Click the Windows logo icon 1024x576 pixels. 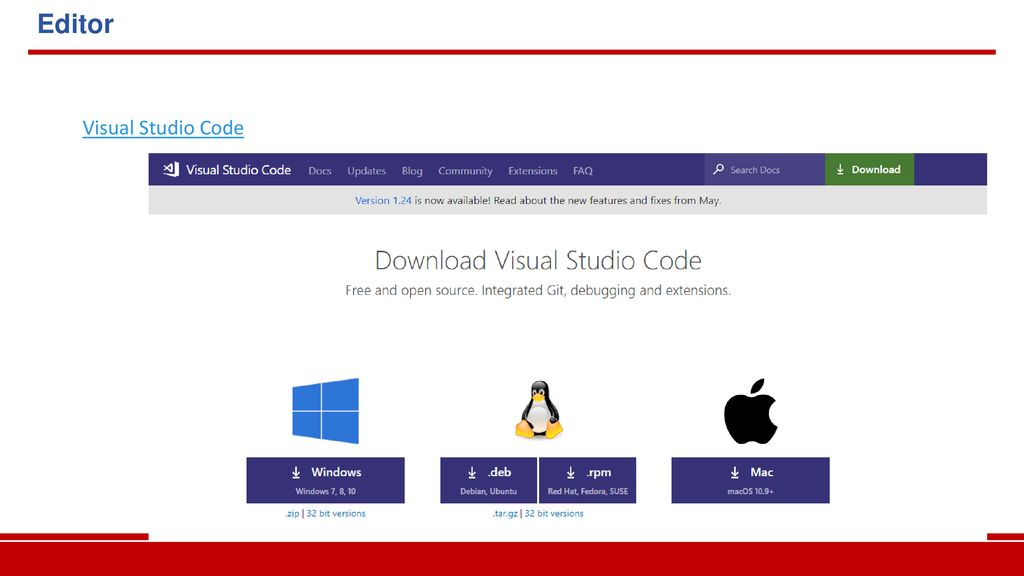pyautogui.click(x=325, y=411)
